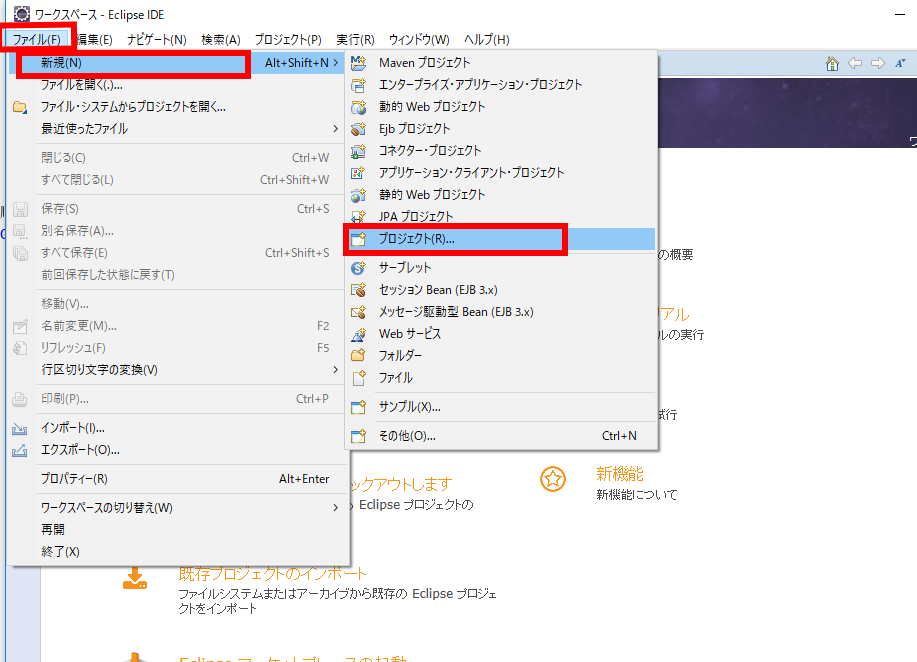Screen dimensions: 917x662
Task: Click the font size icon on welcome toolbar
Action: point(901,63)
